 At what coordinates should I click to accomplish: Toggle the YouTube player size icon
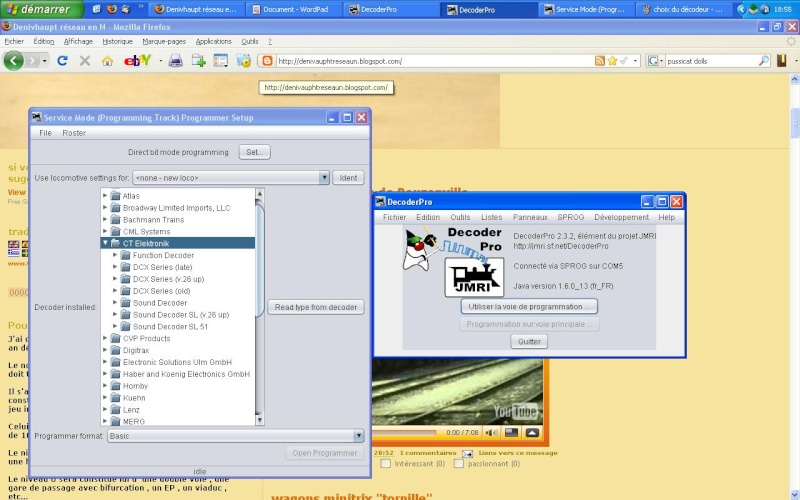coord(511,433)
